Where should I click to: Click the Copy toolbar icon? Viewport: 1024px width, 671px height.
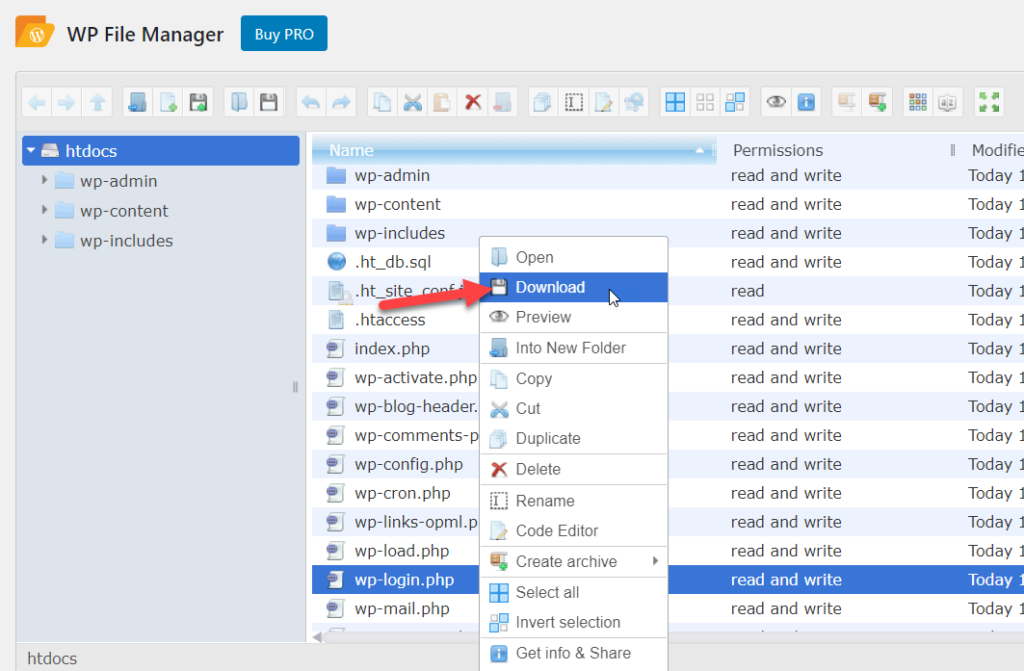[382, 103]
